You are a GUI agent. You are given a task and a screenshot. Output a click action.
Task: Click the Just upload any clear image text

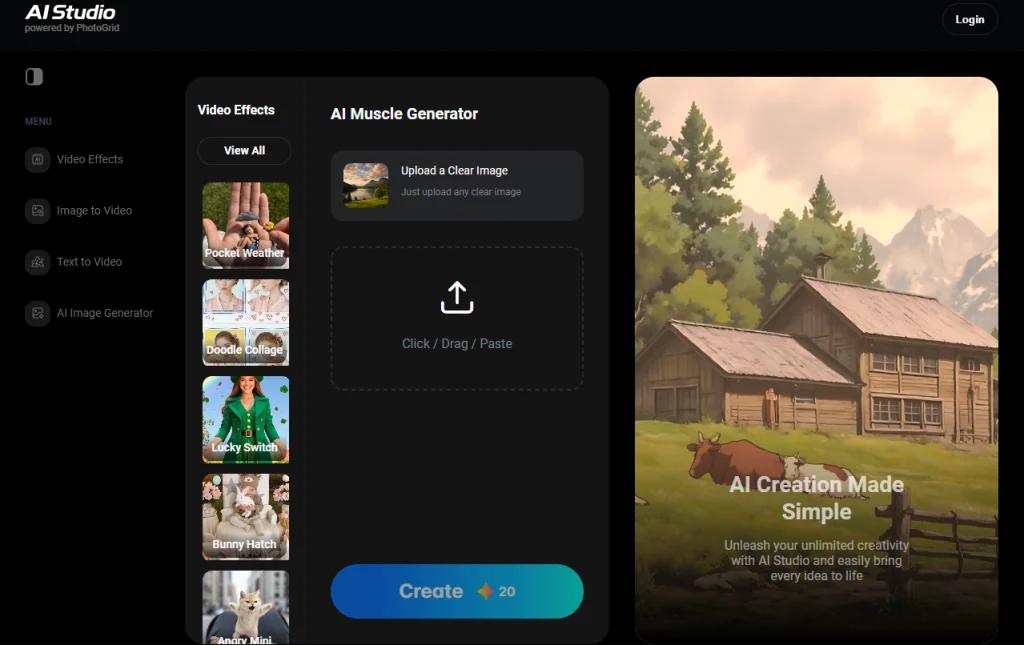tap(461, 192)
